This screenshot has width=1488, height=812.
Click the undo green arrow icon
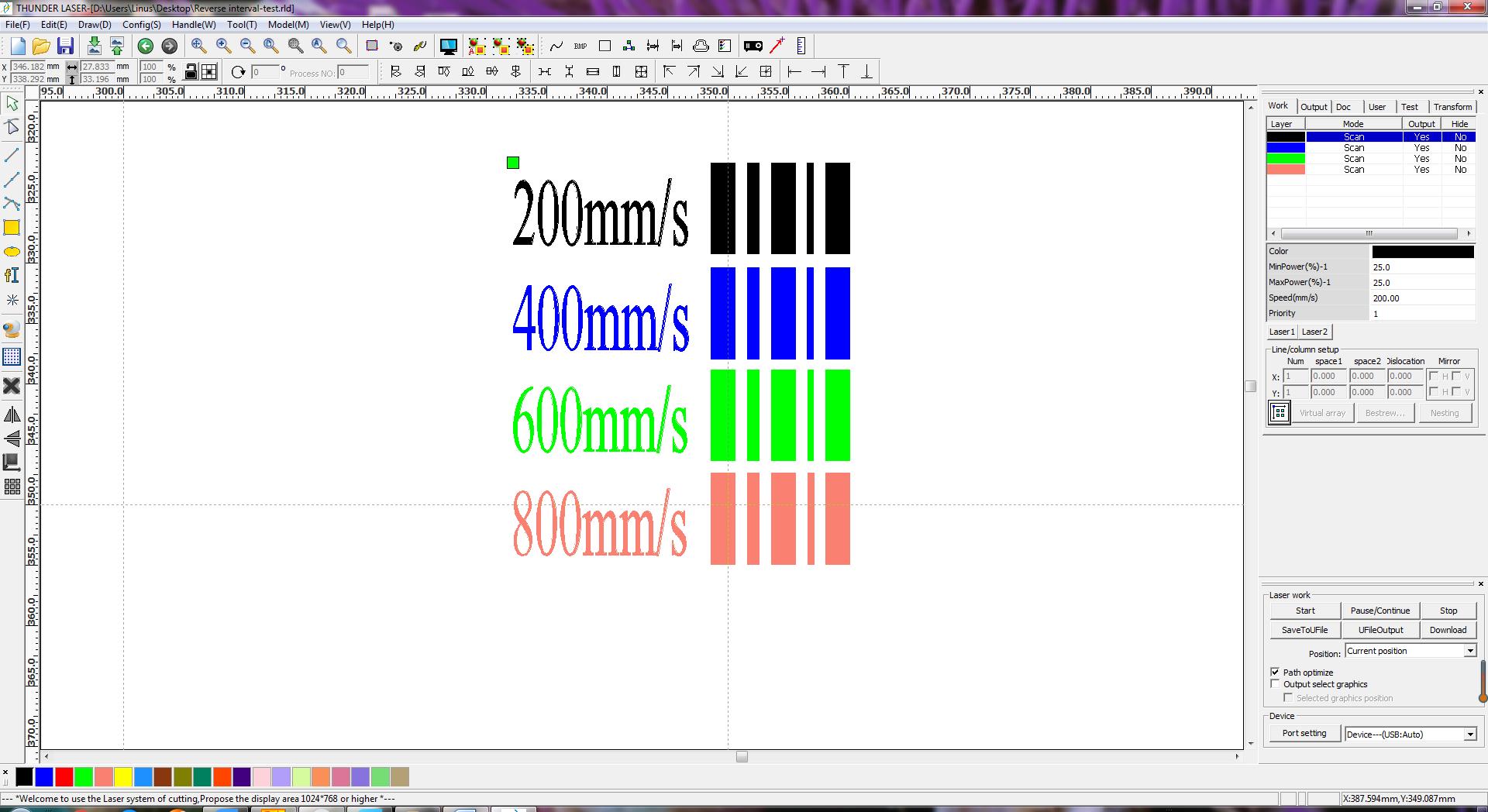click(x=145, y=46)
